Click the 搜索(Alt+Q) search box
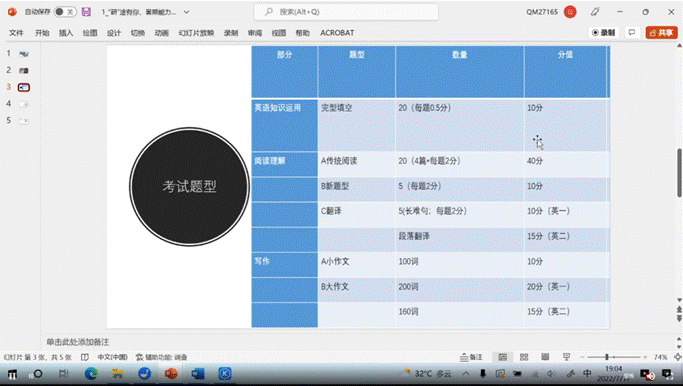Screen dimensions: 683x386 click(346, 12)
